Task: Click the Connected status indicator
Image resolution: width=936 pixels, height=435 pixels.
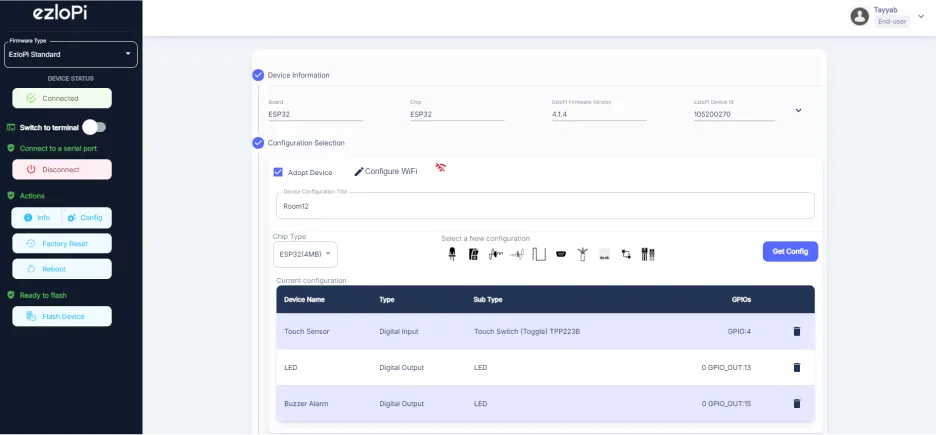Action: coord(62,98)
